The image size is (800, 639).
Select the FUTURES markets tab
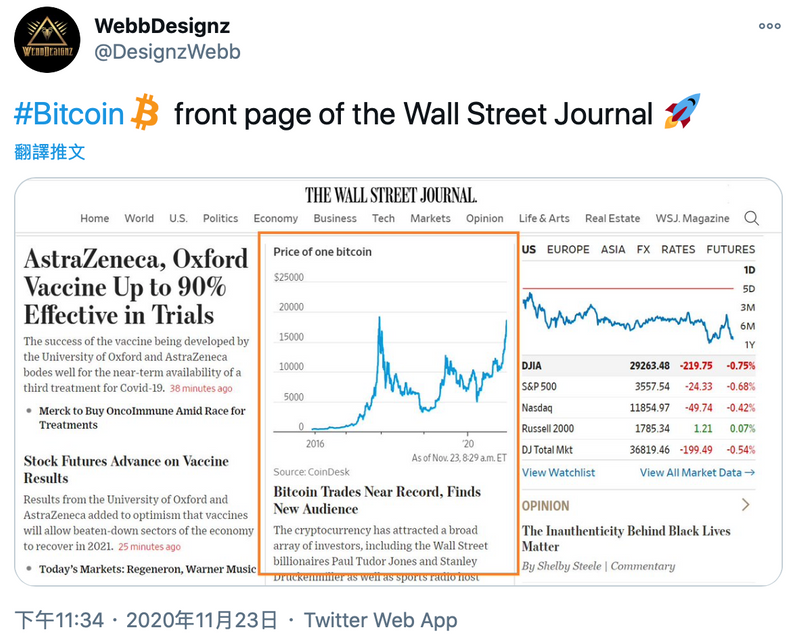730,250
